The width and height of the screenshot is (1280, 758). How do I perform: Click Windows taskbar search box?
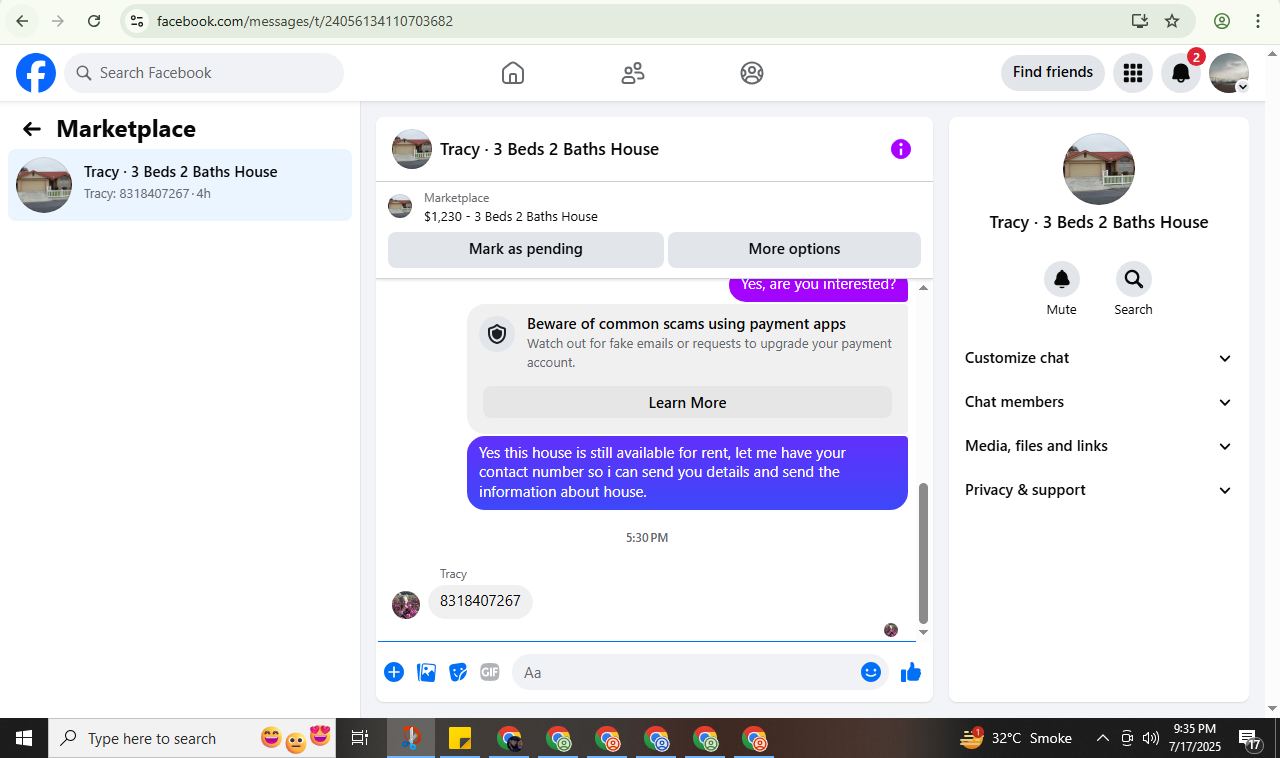click(193, 738)
